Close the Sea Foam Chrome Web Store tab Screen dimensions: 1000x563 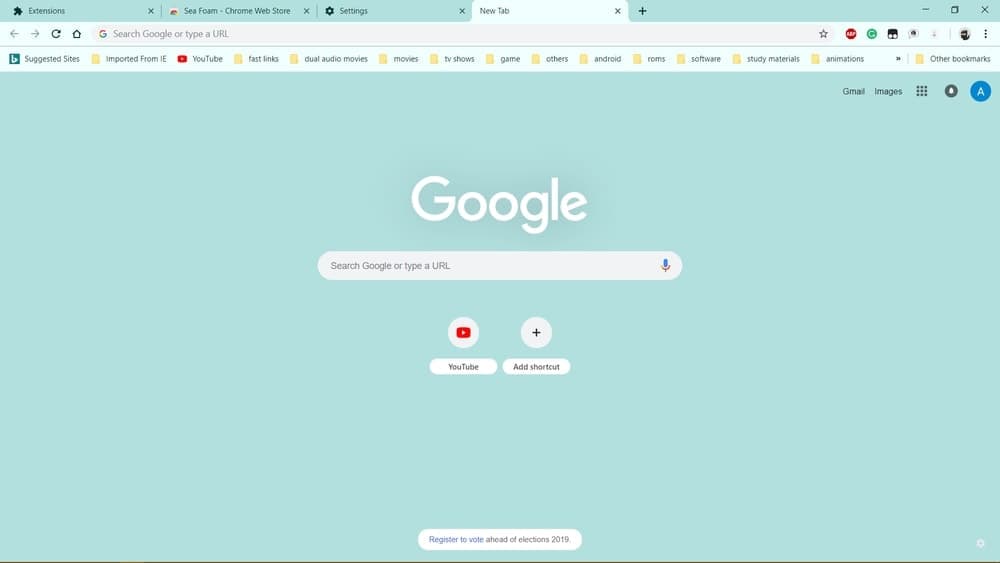[x=307, y=11]
